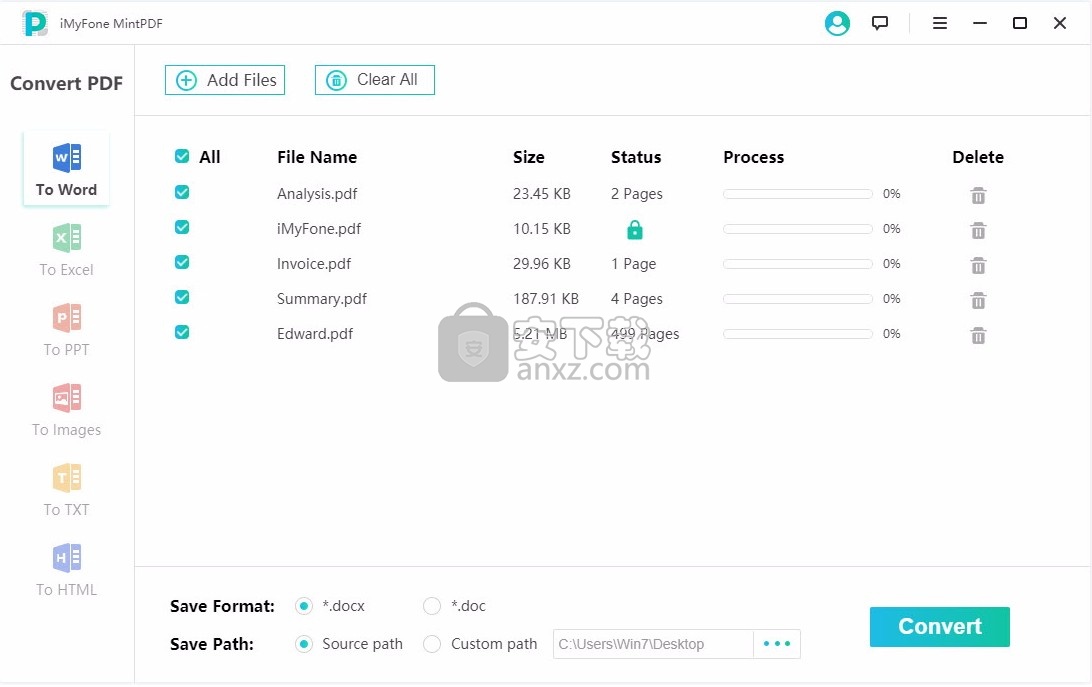Choose the Source path option
This screenshot has width=1092, height=687.
pyautogui.click(x=304, y=644)
